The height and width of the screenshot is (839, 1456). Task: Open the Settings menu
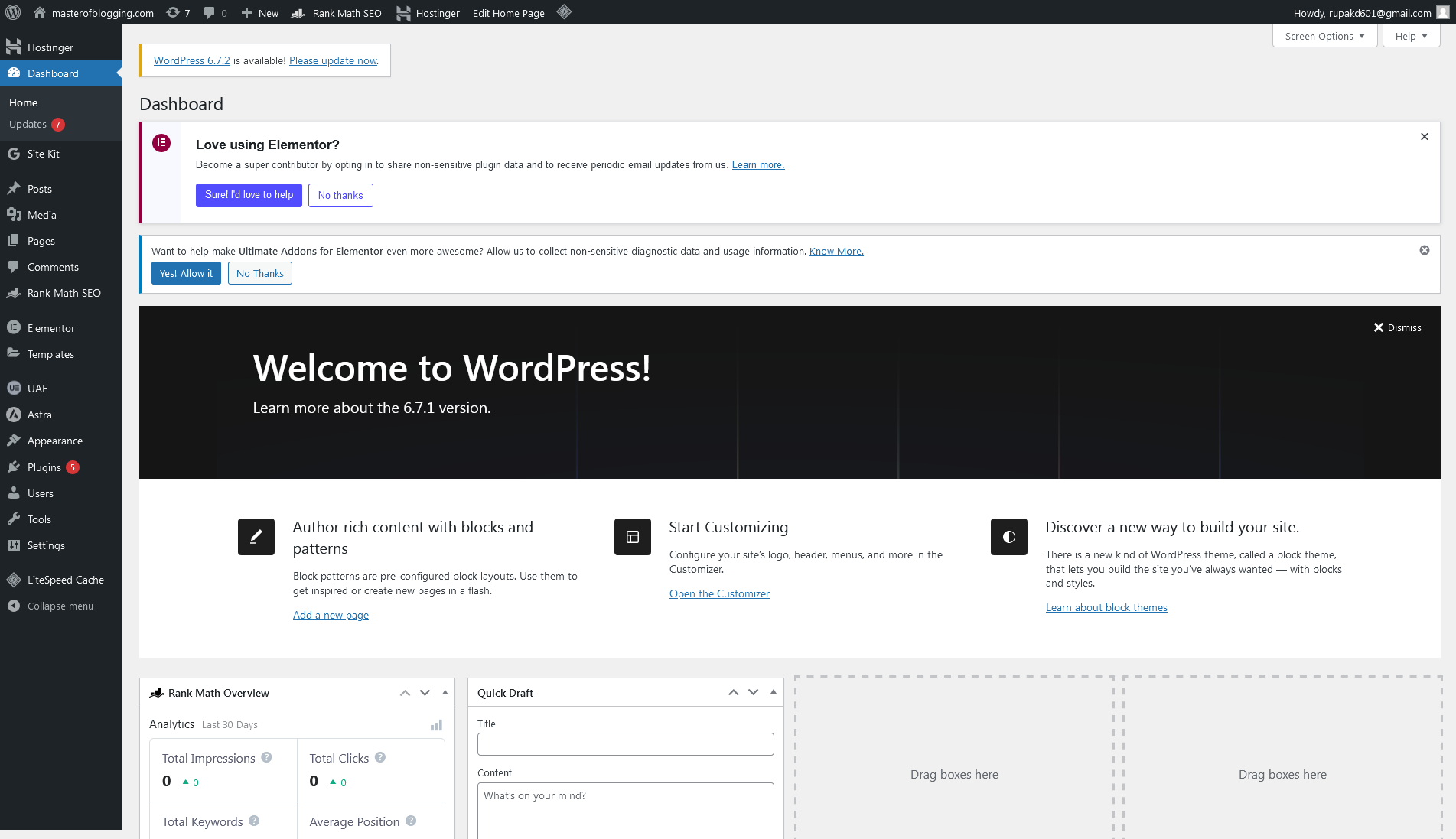pos(61,545)
